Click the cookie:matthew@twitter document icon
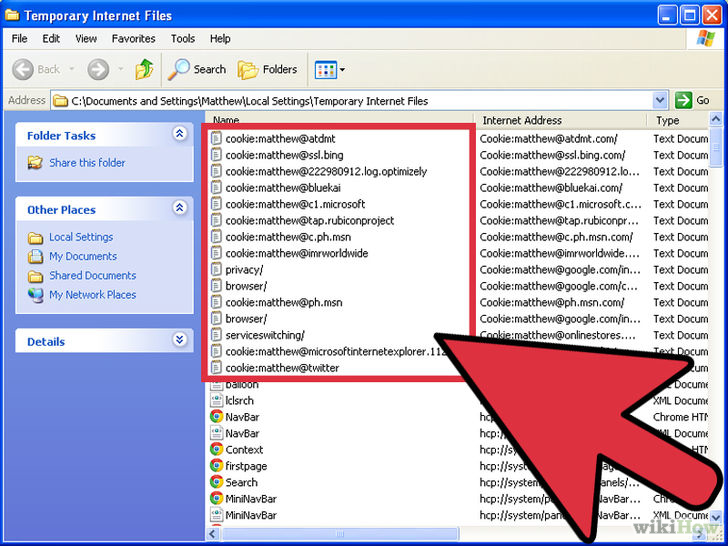 tap(216, 368)
